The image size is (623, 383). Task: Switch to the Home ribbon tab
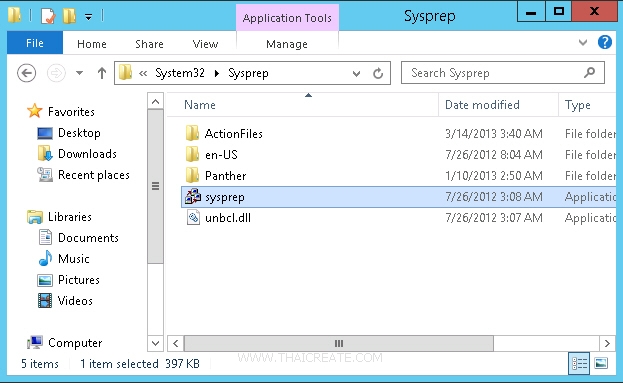tap(92, 44)
